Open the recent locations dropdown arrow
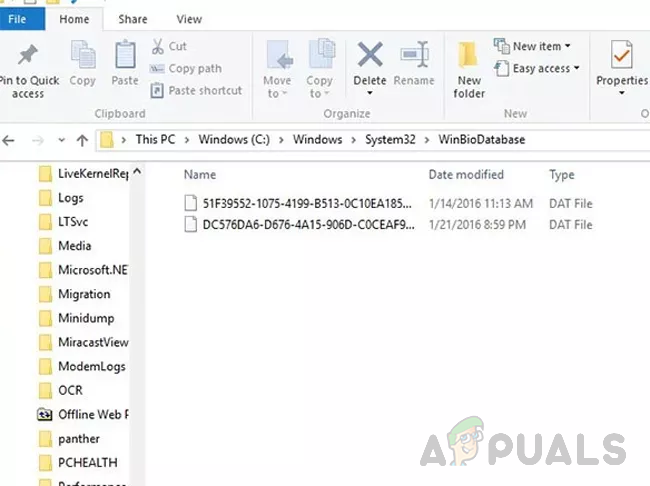Screen dimensions: 650x486 (61, 140)
